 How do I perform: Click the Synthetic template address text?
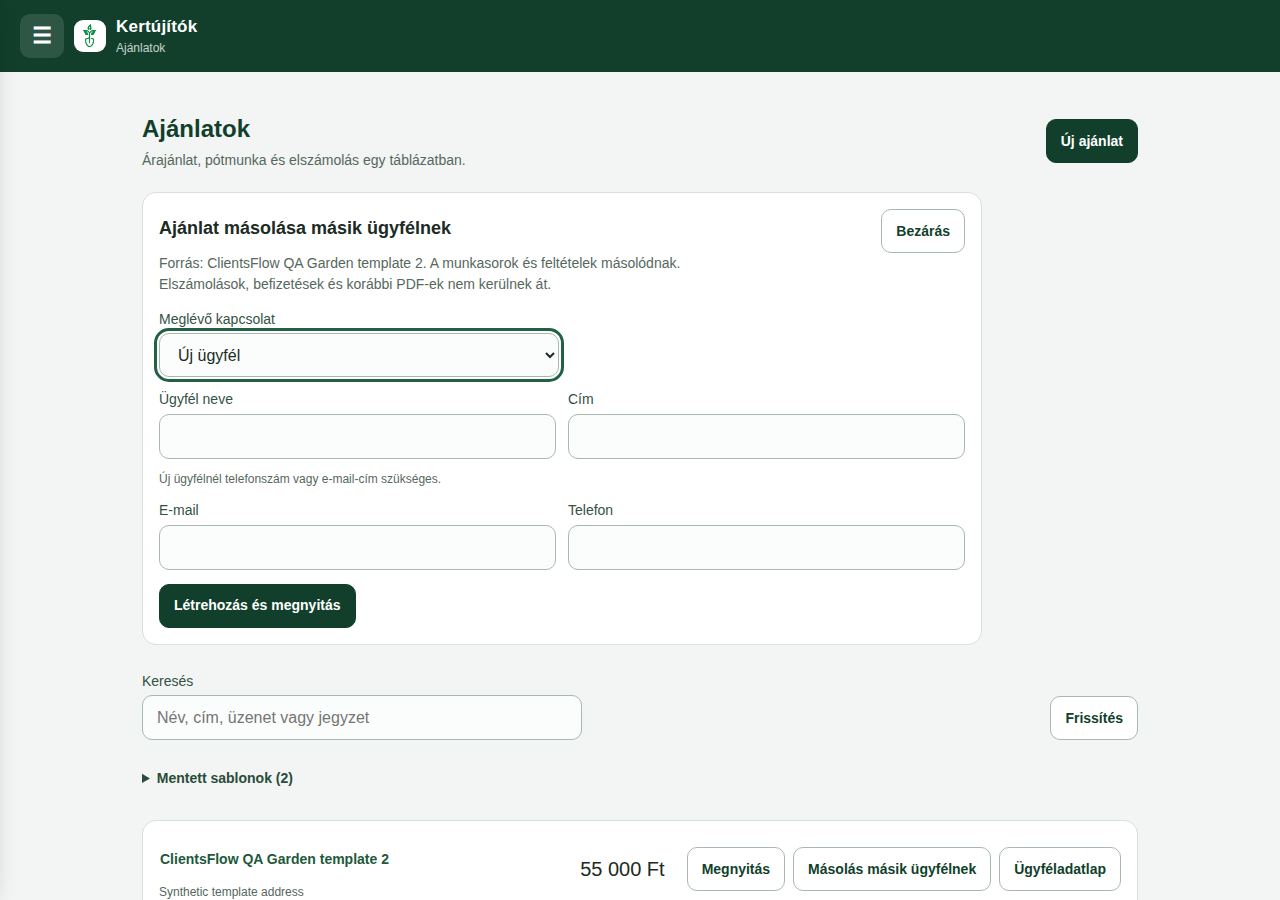[232, 892]
